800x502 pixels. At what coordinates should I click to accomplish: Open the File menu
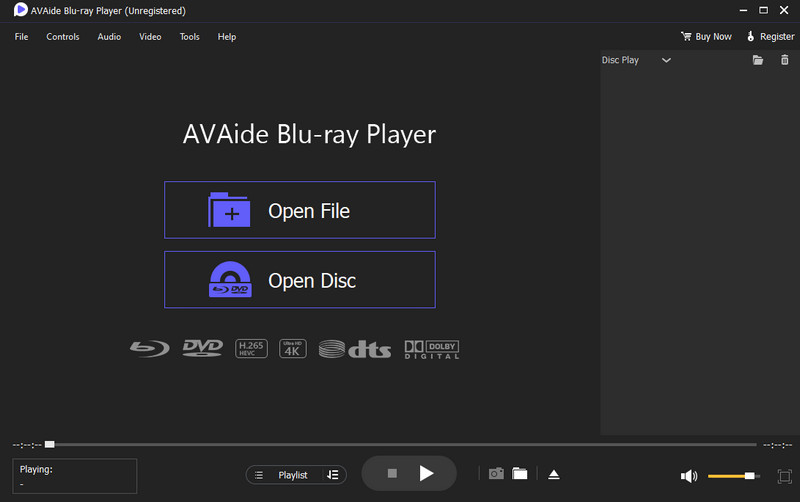point(21,37)
